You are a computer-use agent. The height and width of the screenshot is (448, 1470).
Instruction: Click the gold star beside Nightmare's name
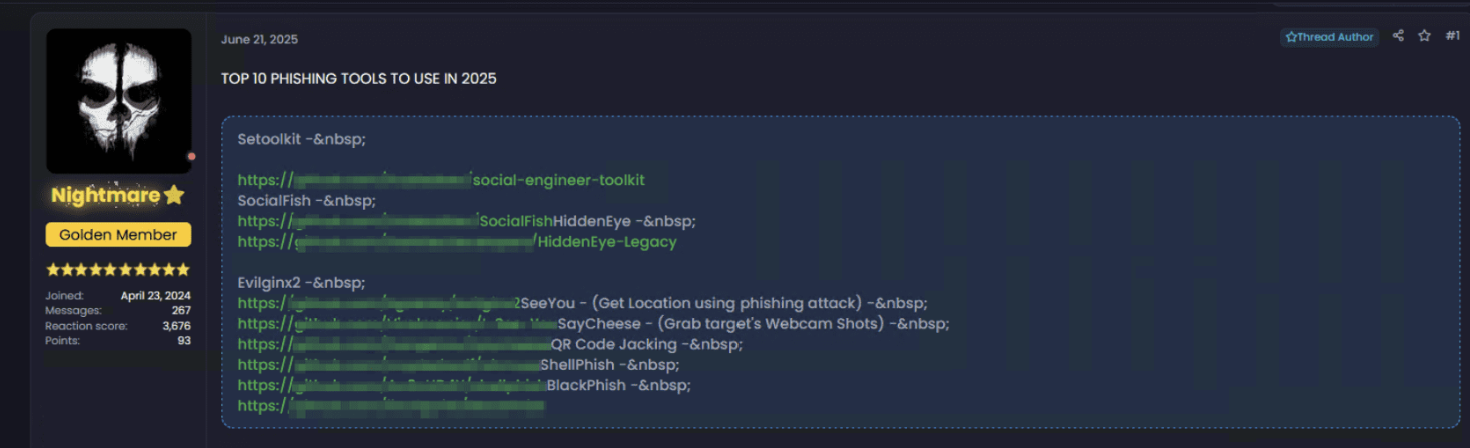174,195
